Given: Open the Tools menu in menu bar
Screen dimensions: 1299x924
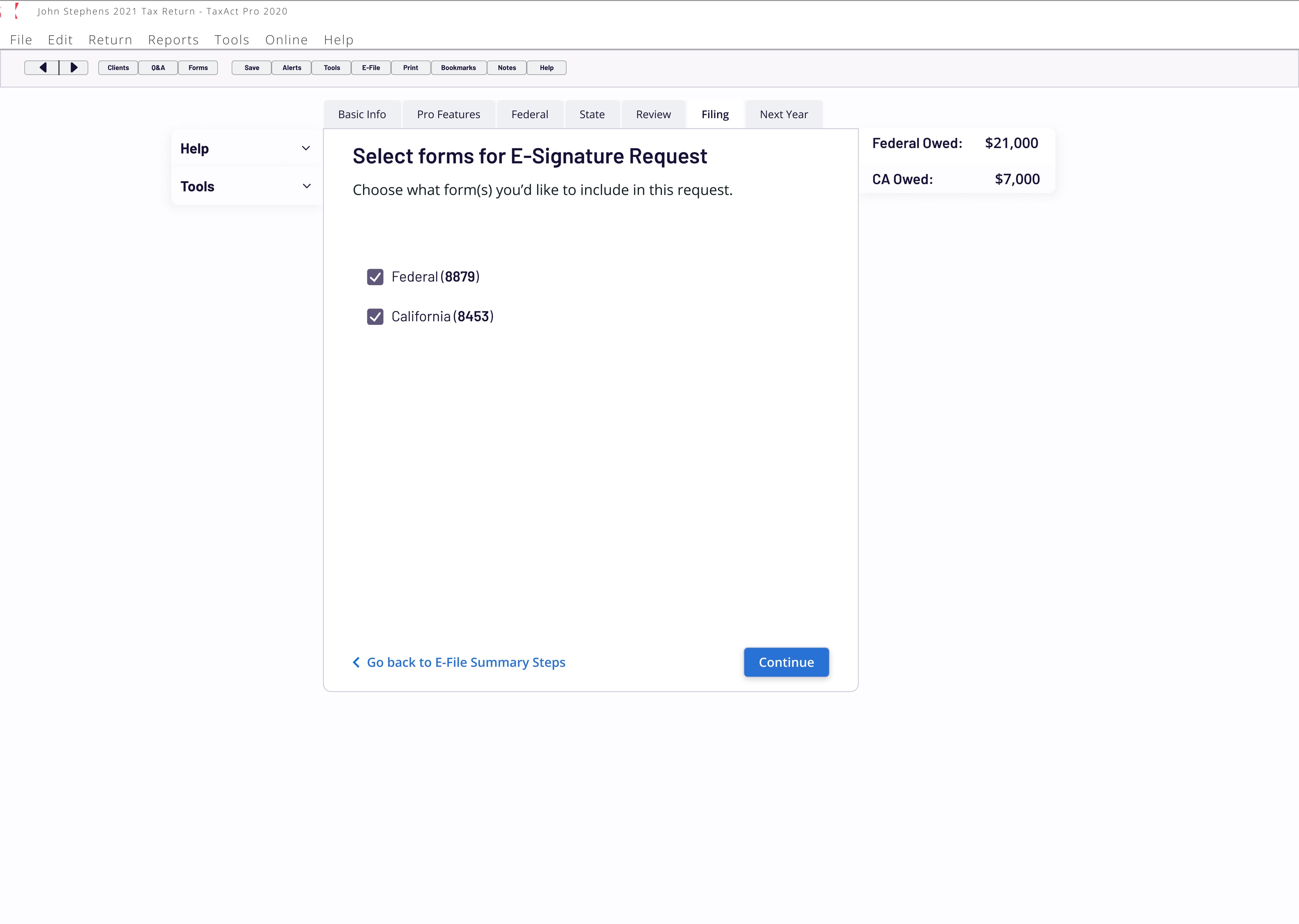Looking at the screenshot, I should (232, 40).
